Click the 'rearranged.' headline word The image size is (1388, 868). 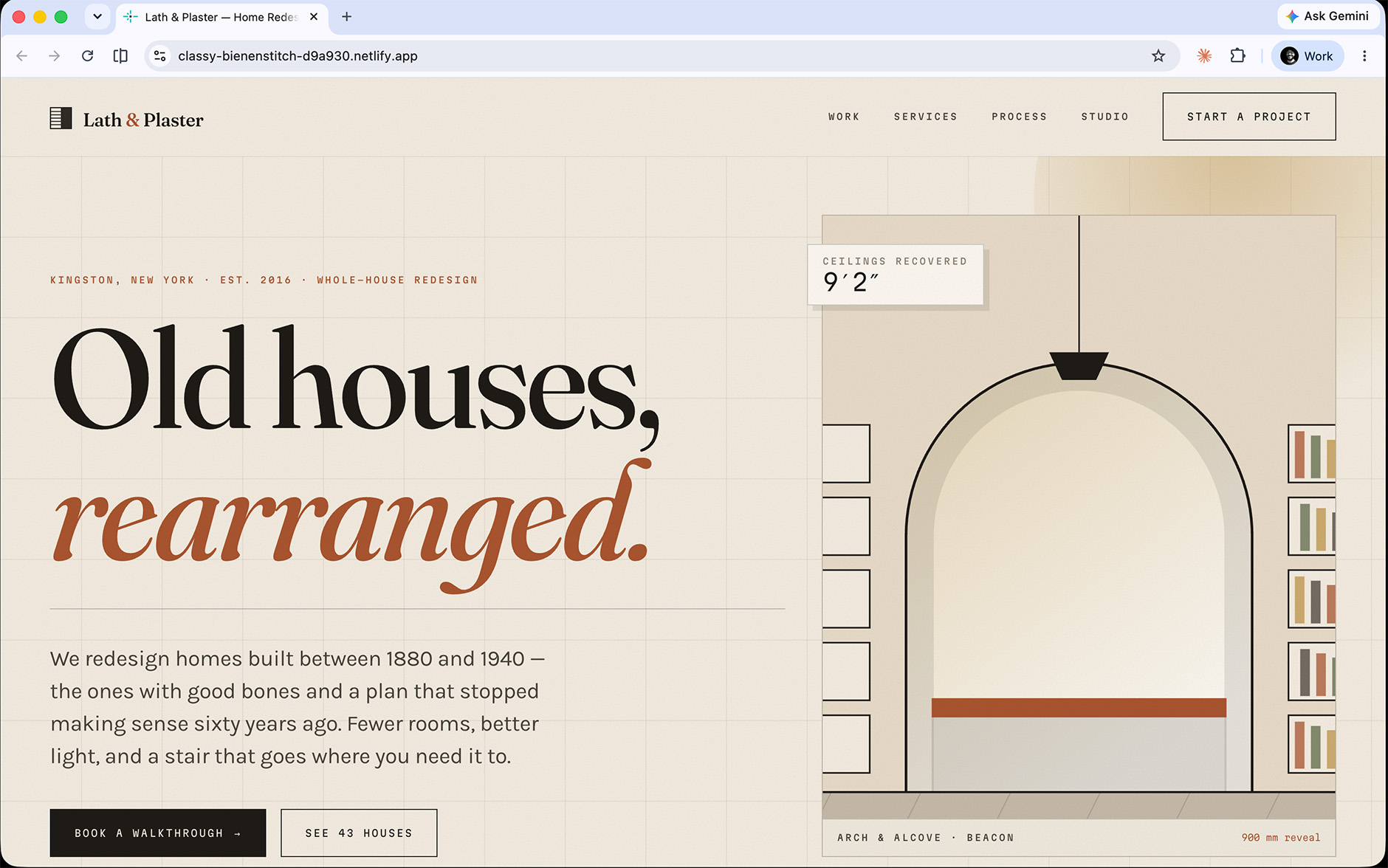[x=351, y=524]
